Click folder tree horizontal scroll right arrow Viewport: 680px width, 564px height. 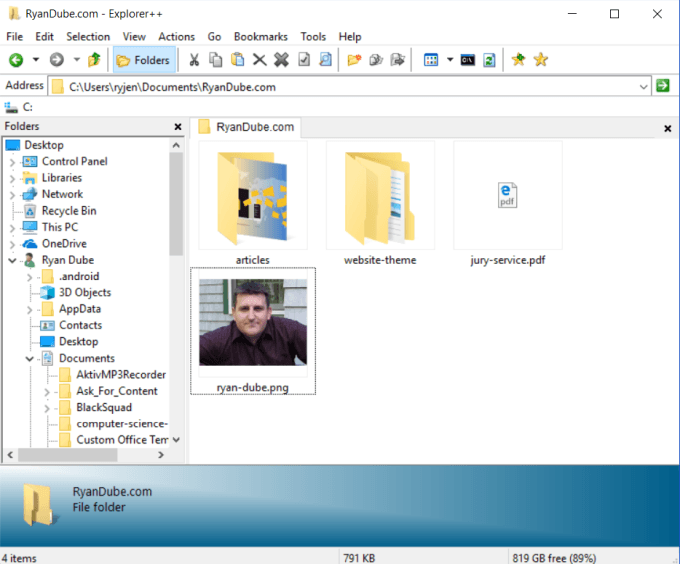(x=161, y=455)
